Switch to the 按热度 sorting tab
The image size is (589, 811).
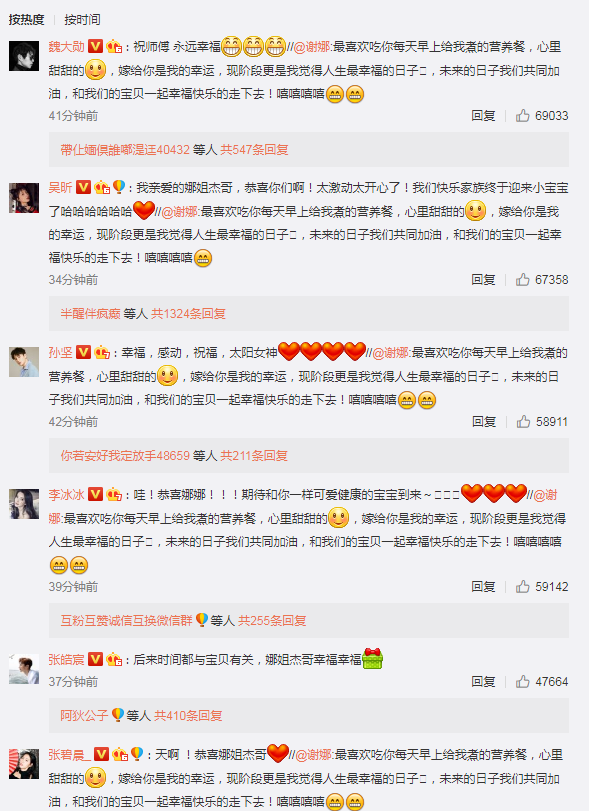26,20
